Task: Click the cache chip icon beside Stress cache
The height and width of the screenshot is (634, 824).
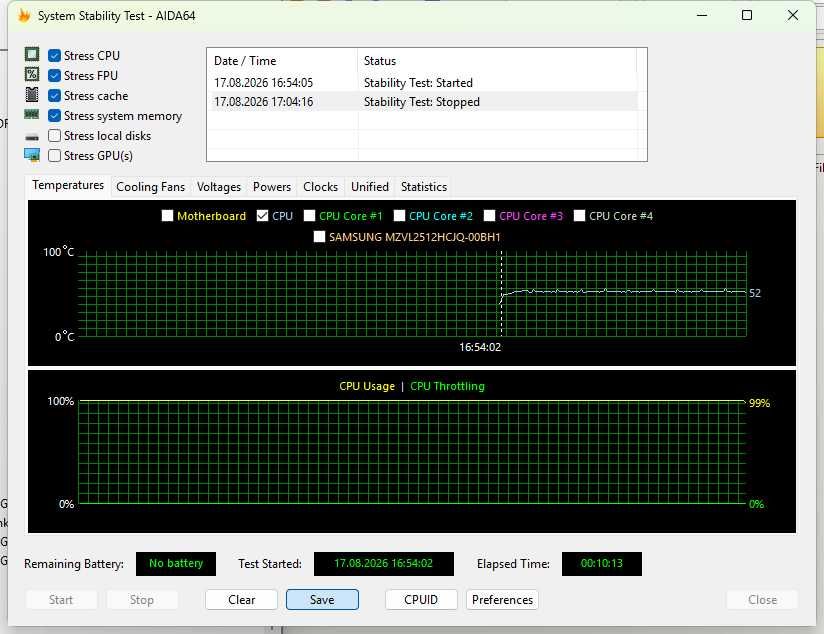Action: [x=32, y=95]
